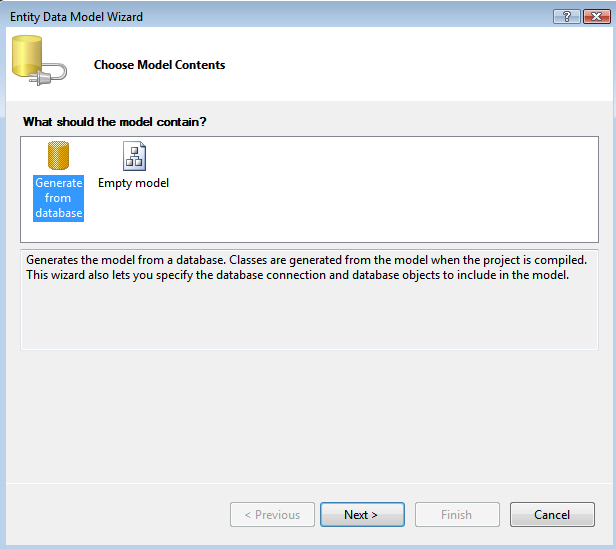Viewport: 616px width, 549px height.
Task: Click the 'Choose Model Contents' heading
Action: [159, 65]
